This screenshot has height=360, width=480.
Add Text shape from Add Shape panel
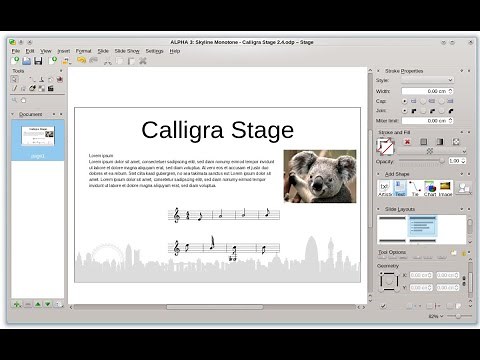point(400,189)
